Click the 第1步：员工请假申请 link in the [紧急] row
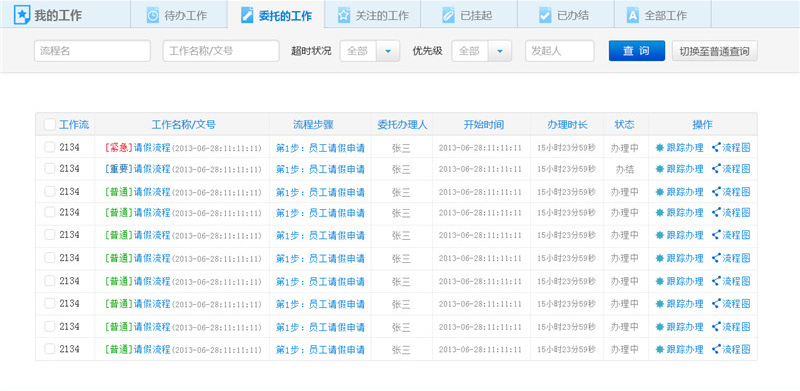Viewport: 800px width, 391px height. coord(320,148)
